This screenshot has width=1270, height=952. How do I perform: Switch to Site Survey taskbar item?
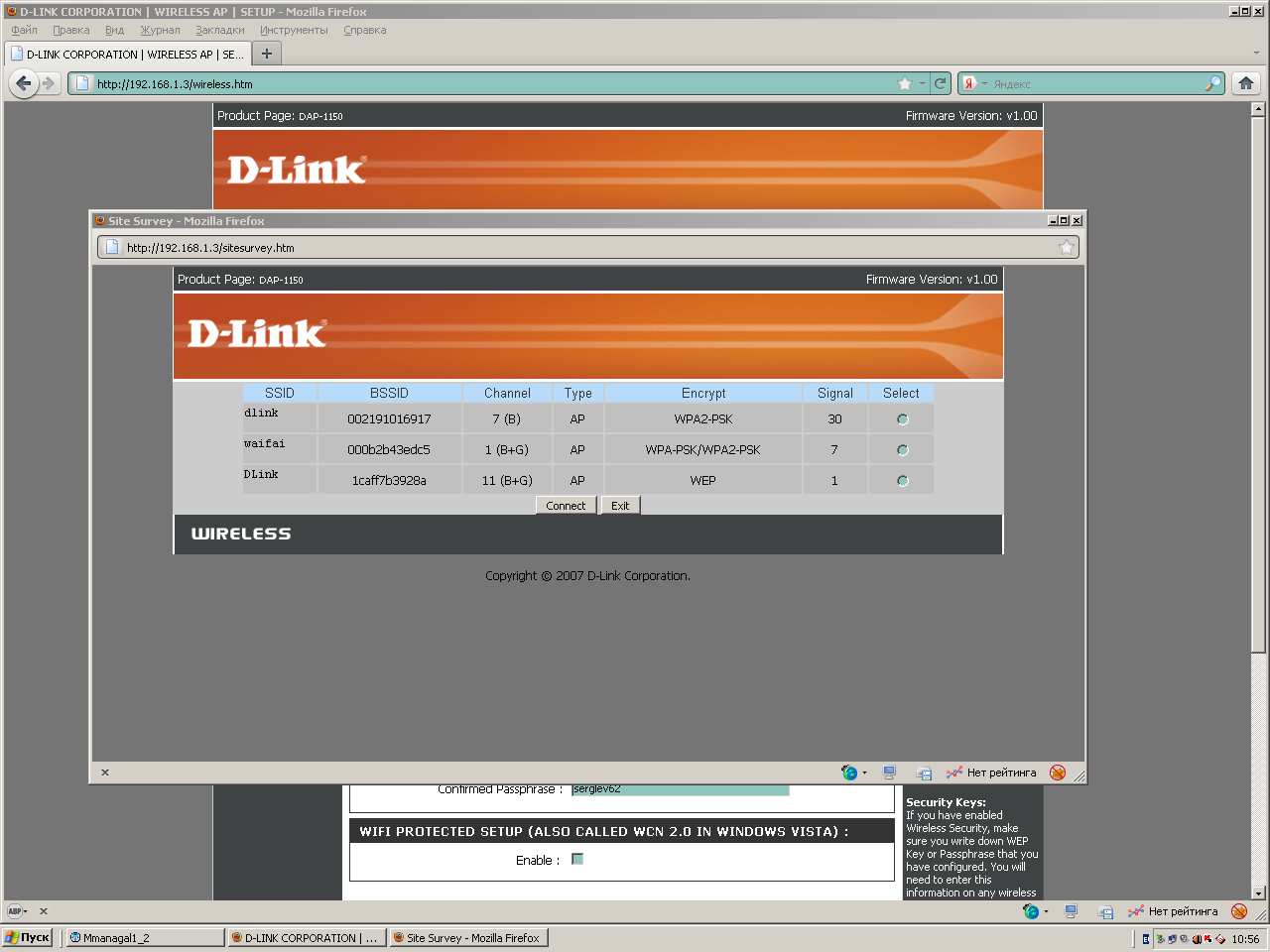468,938
